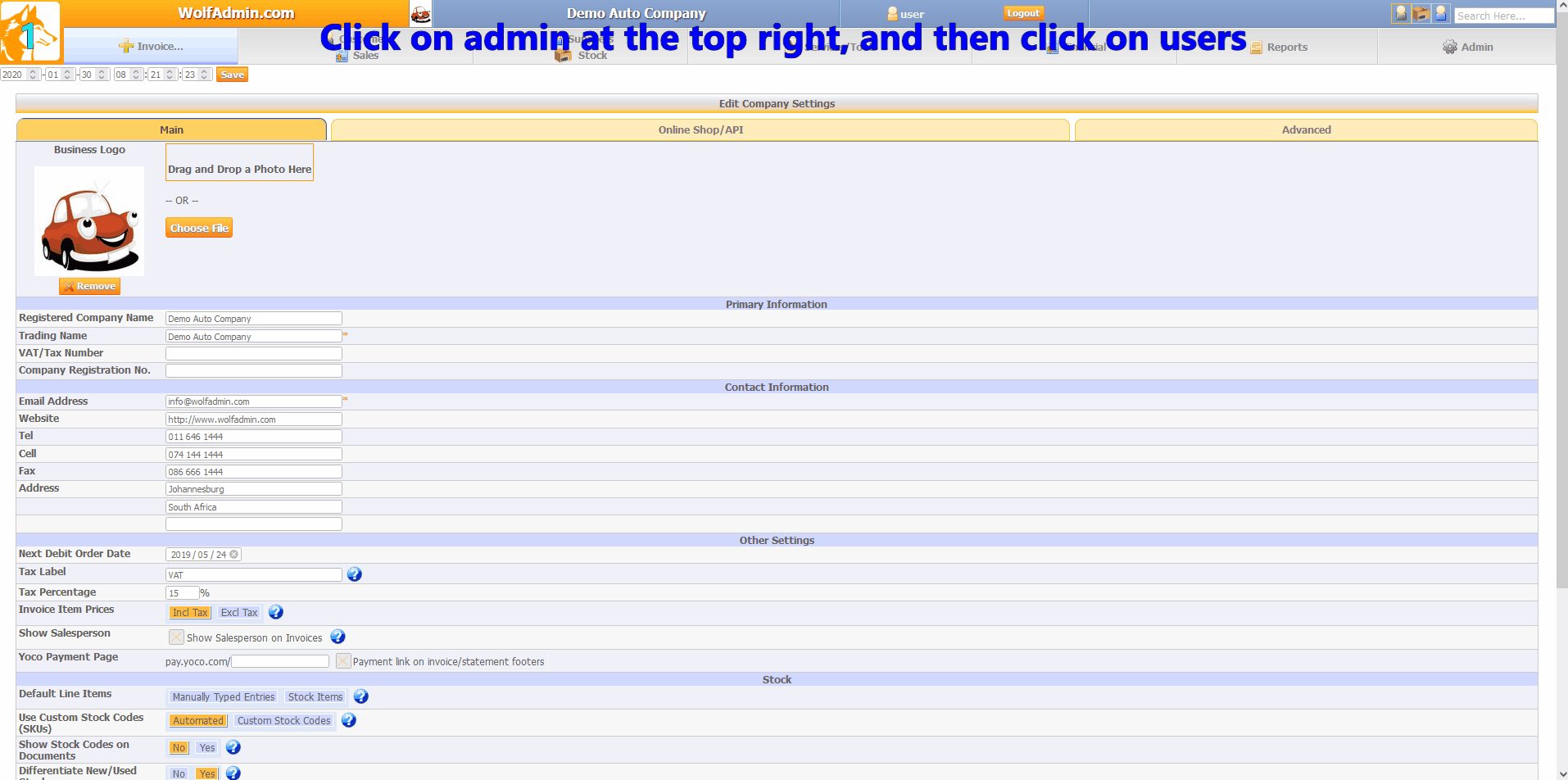Image resolution: width=1568 pixels, height=780 pixels.
Task: Select Excl Tax for invoice item prices
Action: click(239, 612)
